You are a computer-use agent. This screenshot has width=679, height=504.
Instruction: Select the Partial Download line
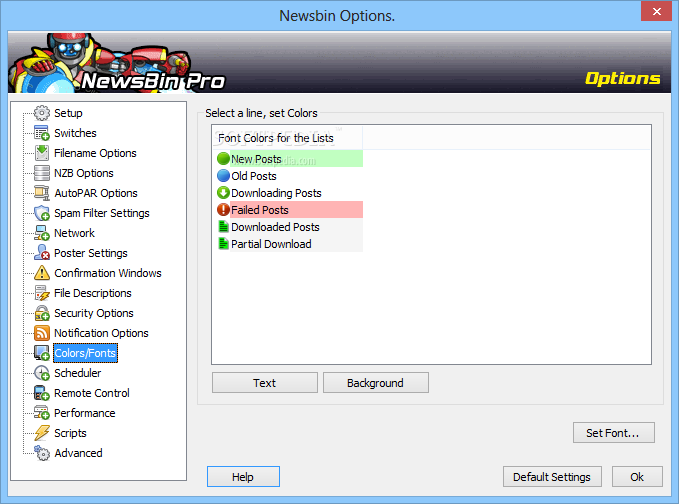289,243
